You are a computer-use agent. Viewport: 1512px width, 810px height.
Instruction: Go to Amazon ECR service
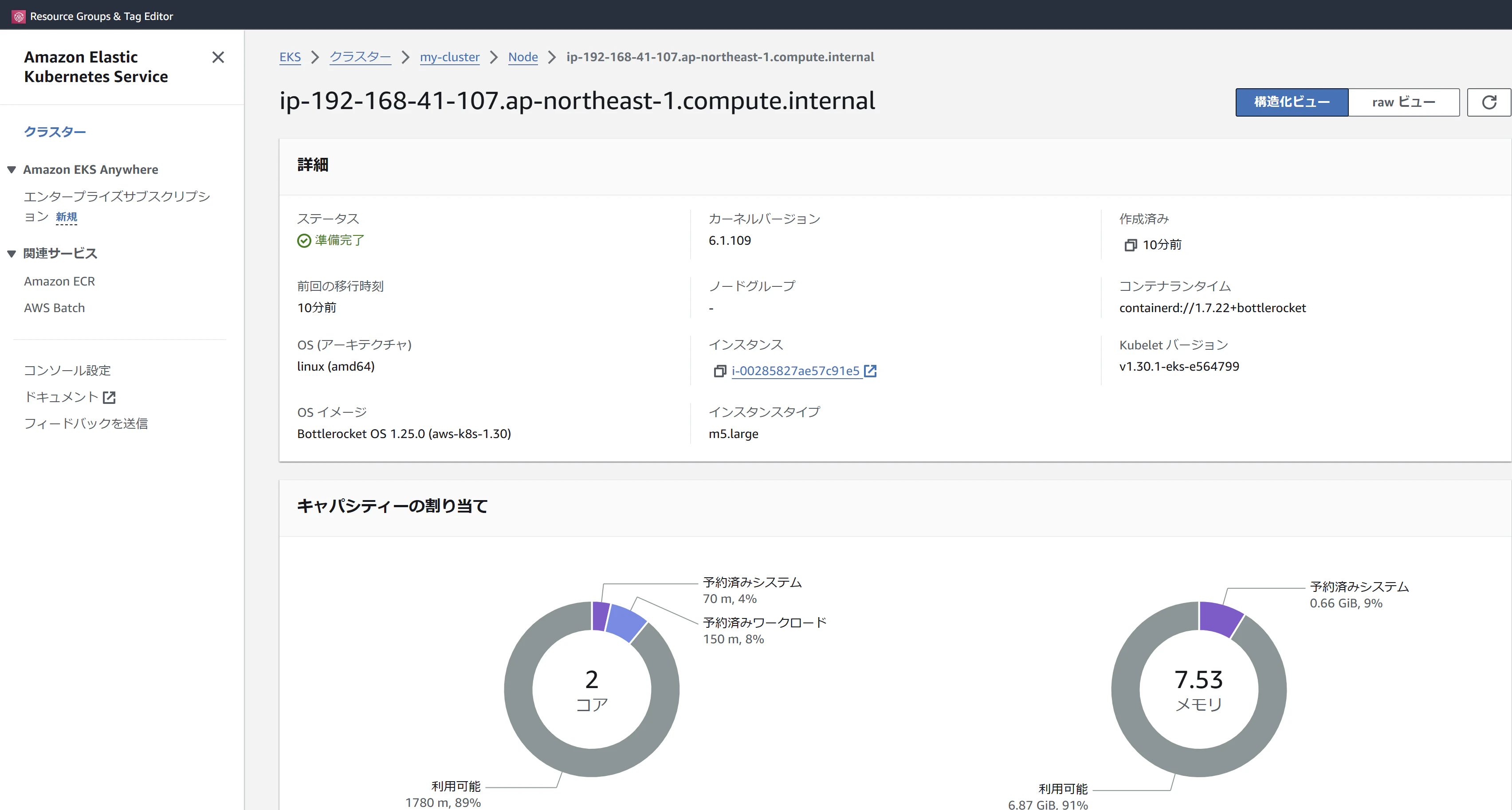59,282
